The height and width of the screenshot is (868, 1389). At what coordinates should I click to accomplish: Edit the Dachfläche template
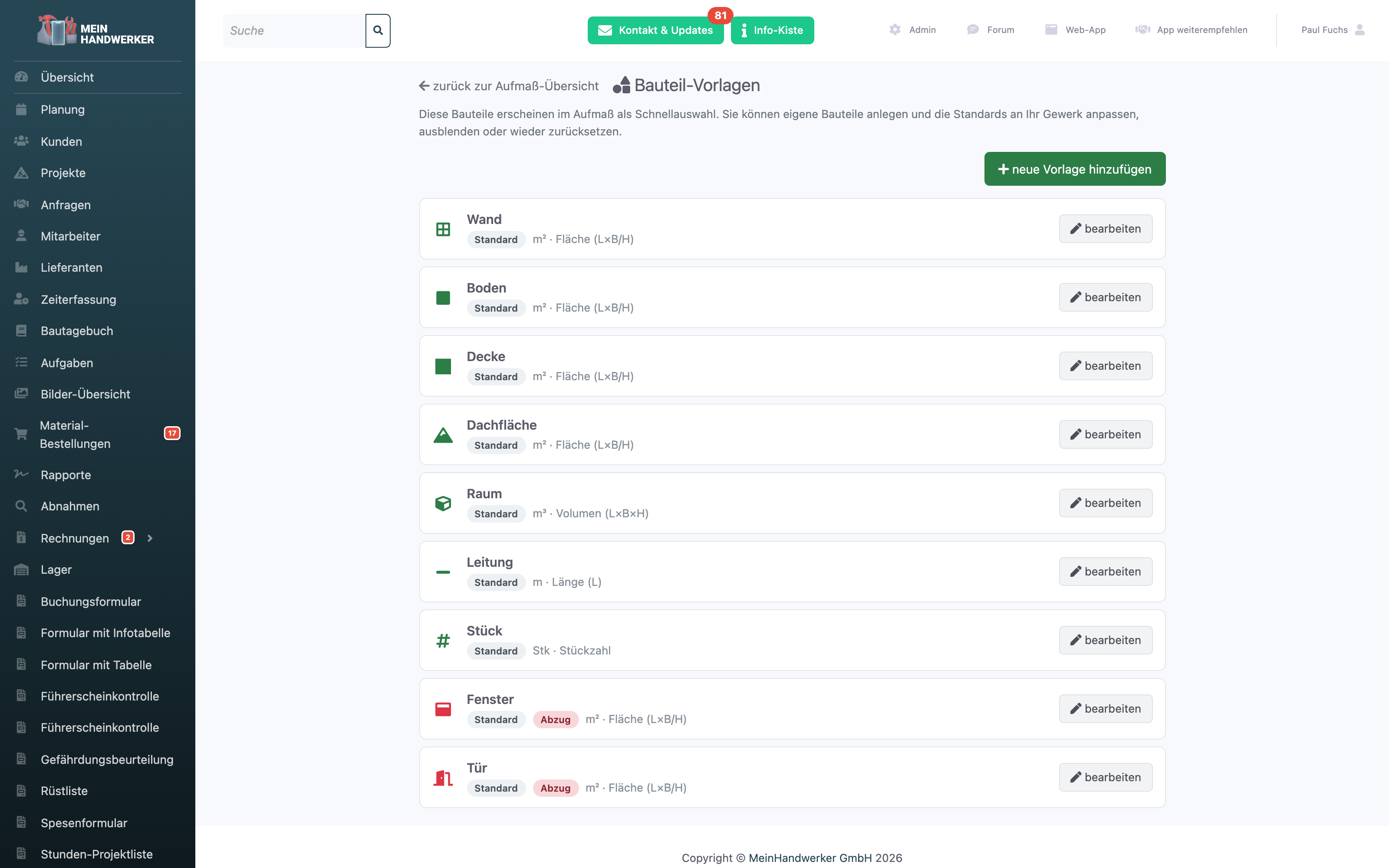coord(1106,434)
